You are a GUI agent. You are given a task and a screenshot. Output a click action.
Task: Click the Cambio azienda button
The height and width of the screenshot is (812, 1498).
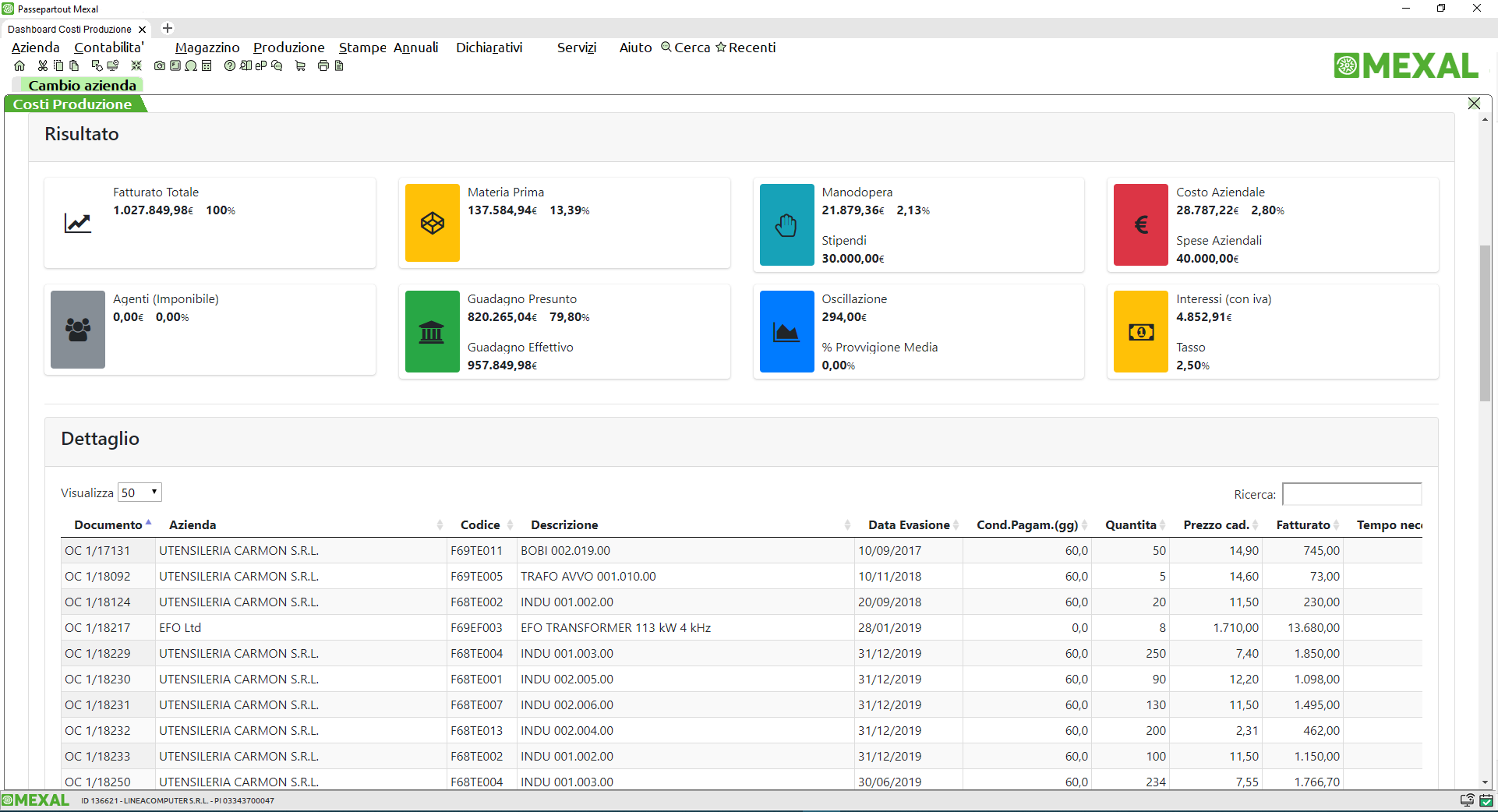[x=82, y=85]
